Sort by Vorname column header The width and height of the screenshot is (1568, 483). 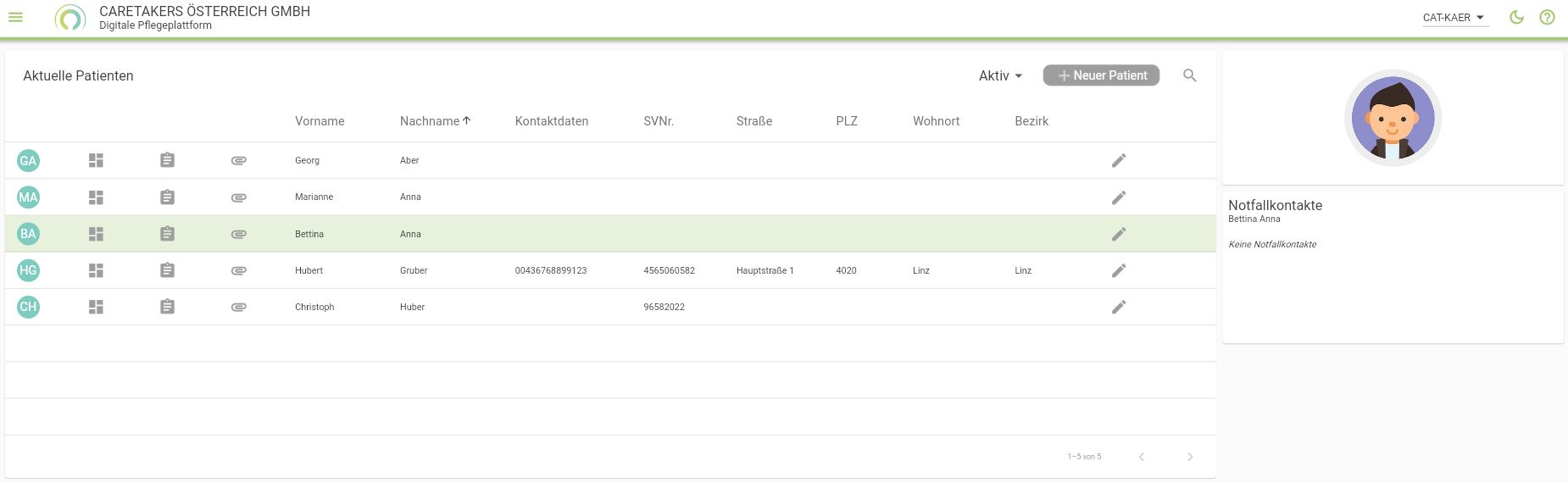[x=320, y=121]
